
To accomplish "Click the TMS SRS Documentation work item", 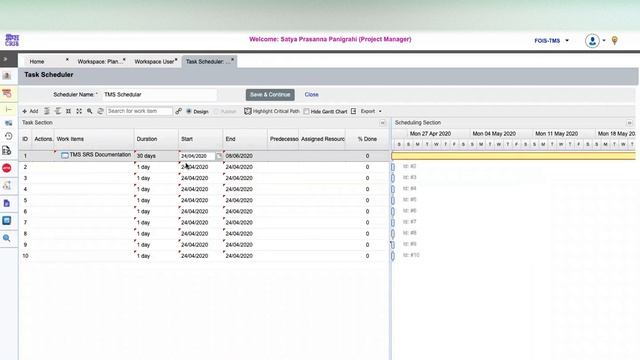I will click(100, 155).
